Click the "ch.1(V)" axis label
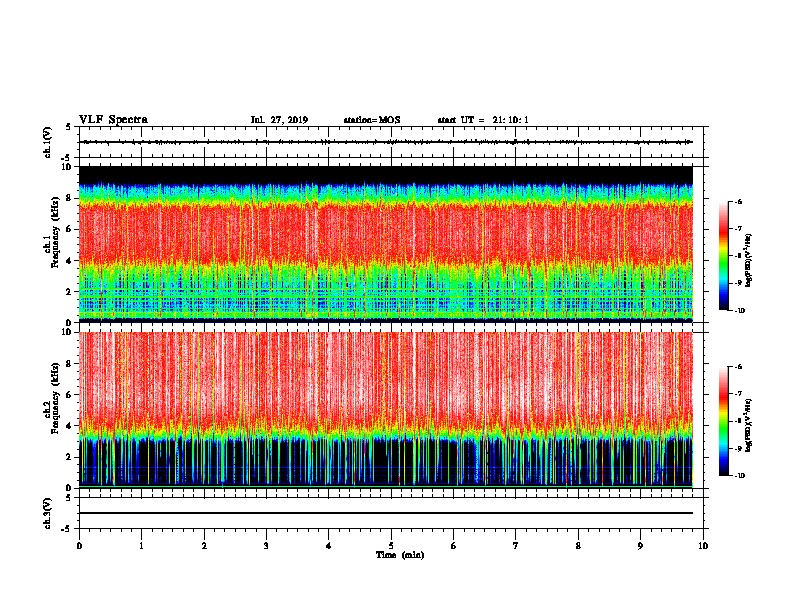Viewport: 792px width, 612px height. click(x=48, y=142)
